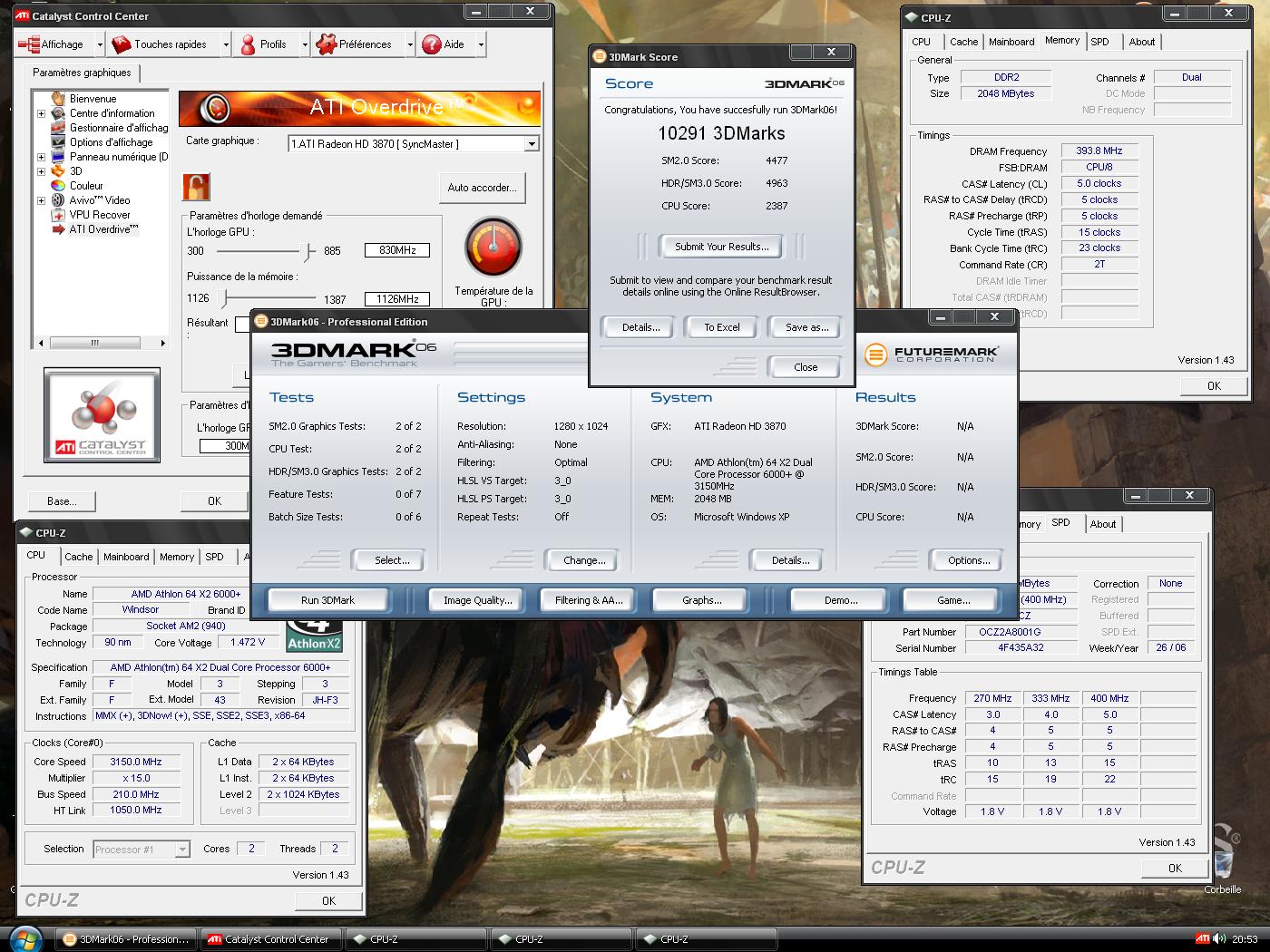Close the 3DMark Score dialog with Close

point(806,367)
